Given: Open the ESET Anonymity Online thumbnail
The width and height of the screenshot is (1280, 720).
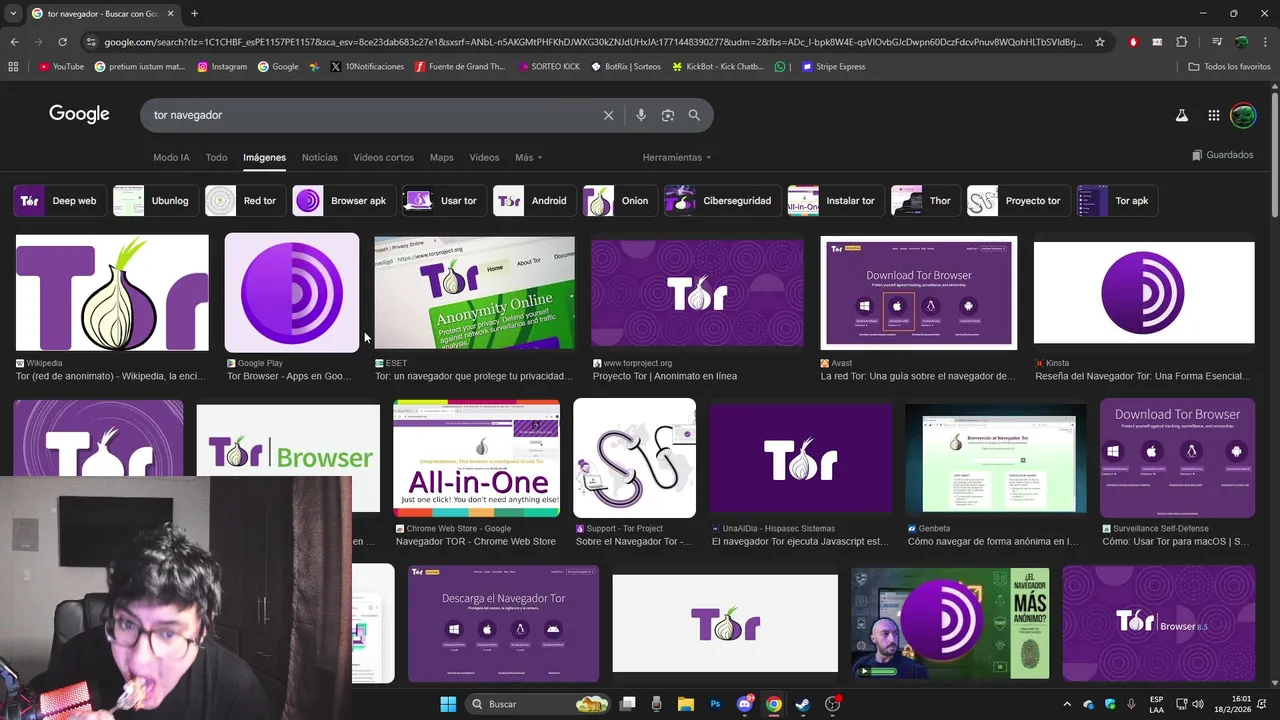Looking at the screenshot, I should pyautogui.click(x=475, y=293).
